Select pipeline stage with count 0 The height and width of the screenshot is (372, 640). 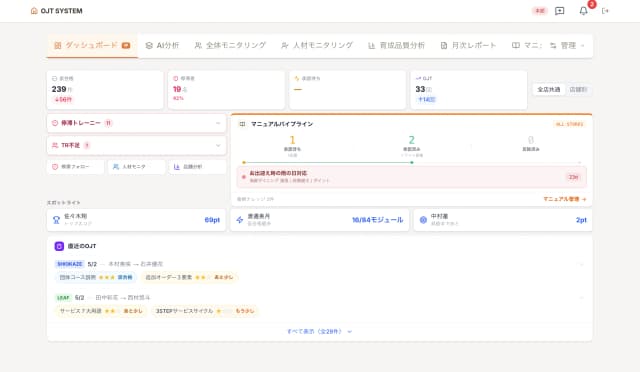[531, 144]
